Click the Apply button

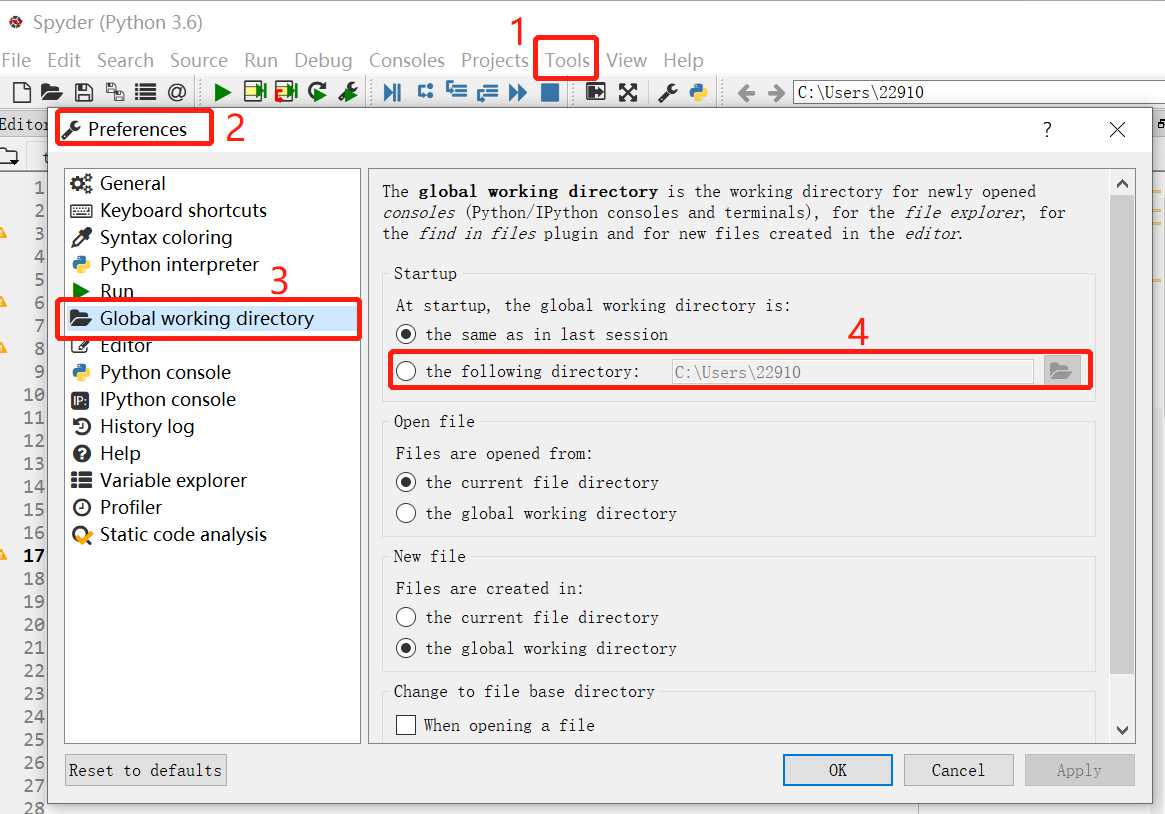(1080, 770)
